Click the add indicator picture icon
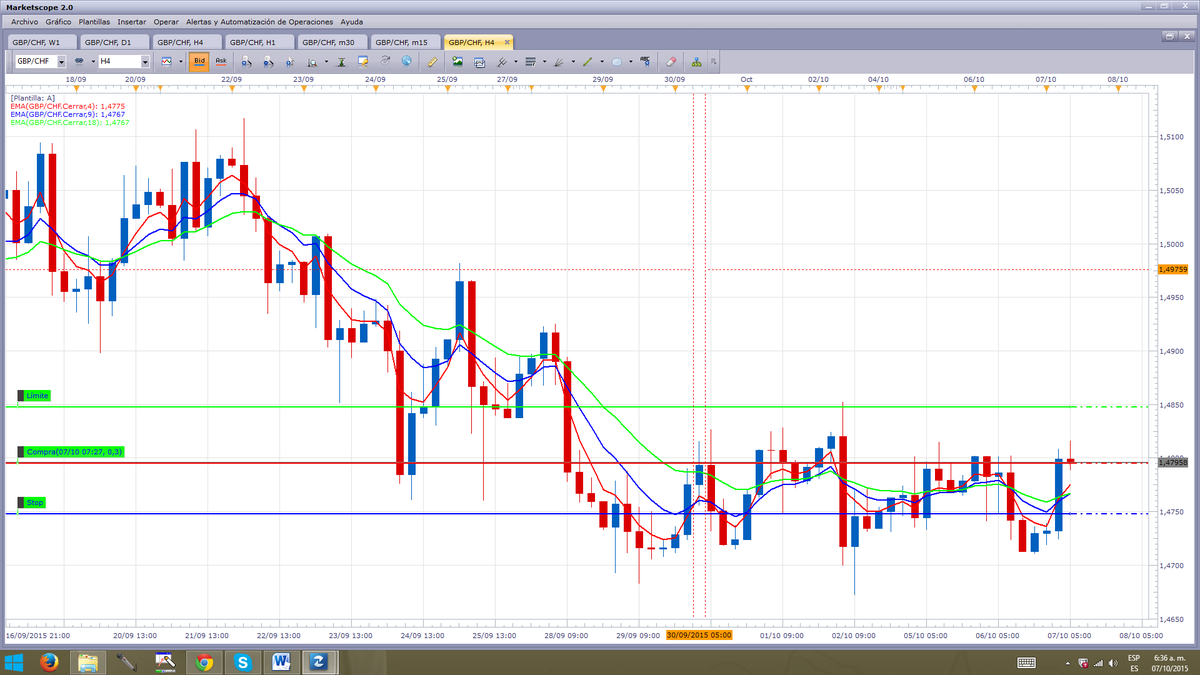The width and height of the screenshot is (1200, 675). point(457,61)
